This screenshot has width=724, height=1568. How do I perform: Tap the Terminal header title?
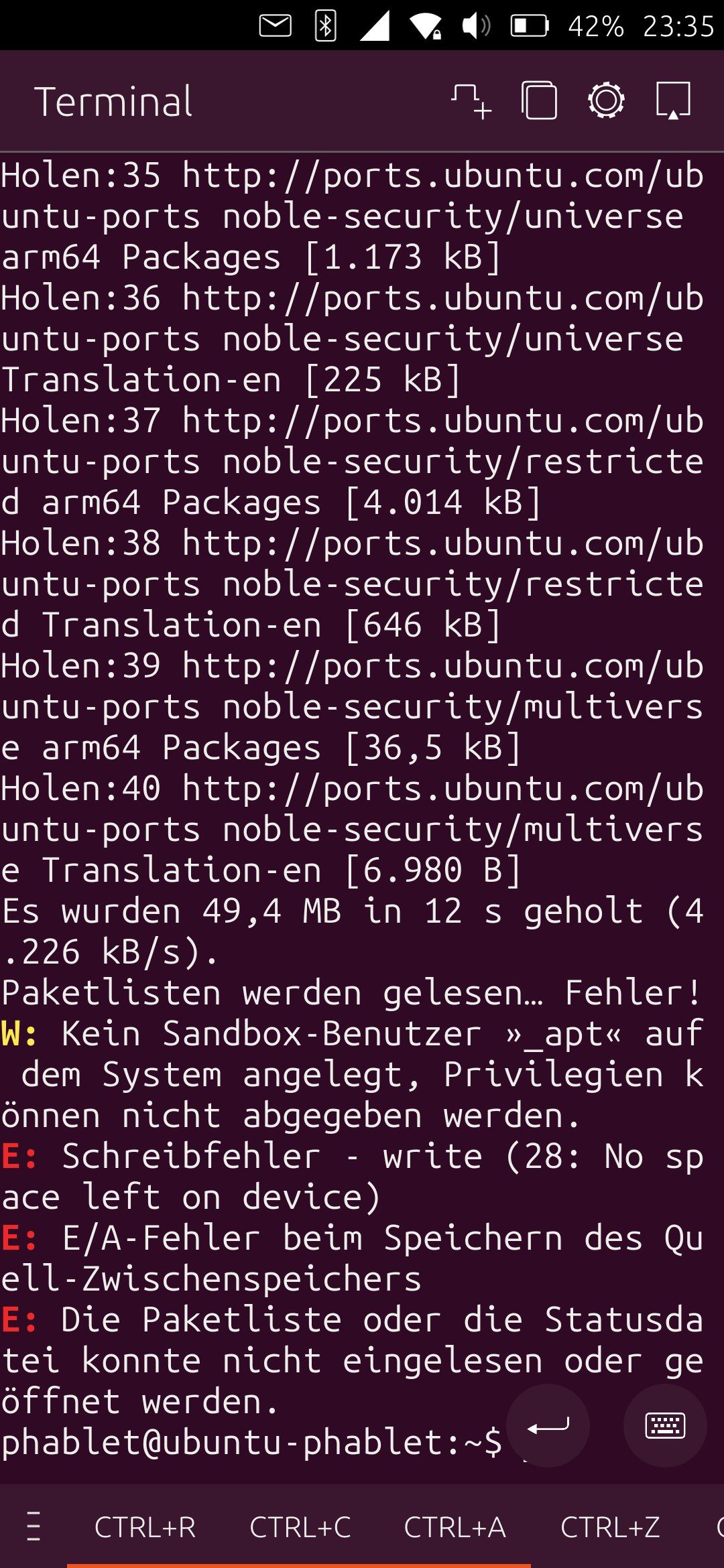click(x=114, y=102)
